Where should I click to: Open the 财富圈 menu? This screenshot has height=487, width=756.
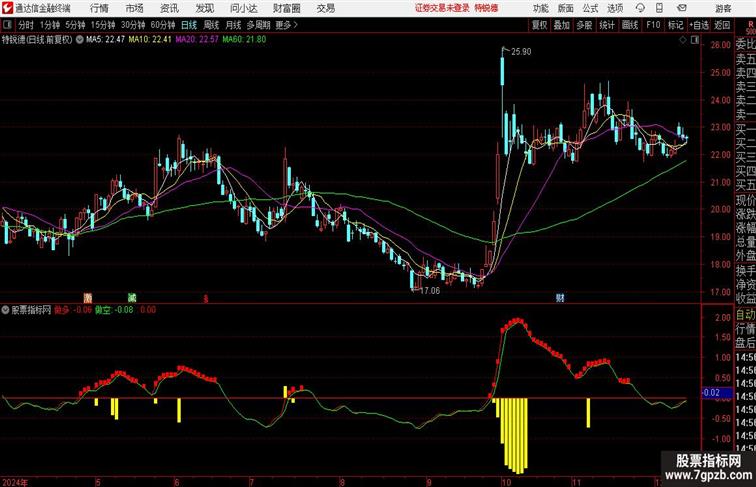coord(286,8)
